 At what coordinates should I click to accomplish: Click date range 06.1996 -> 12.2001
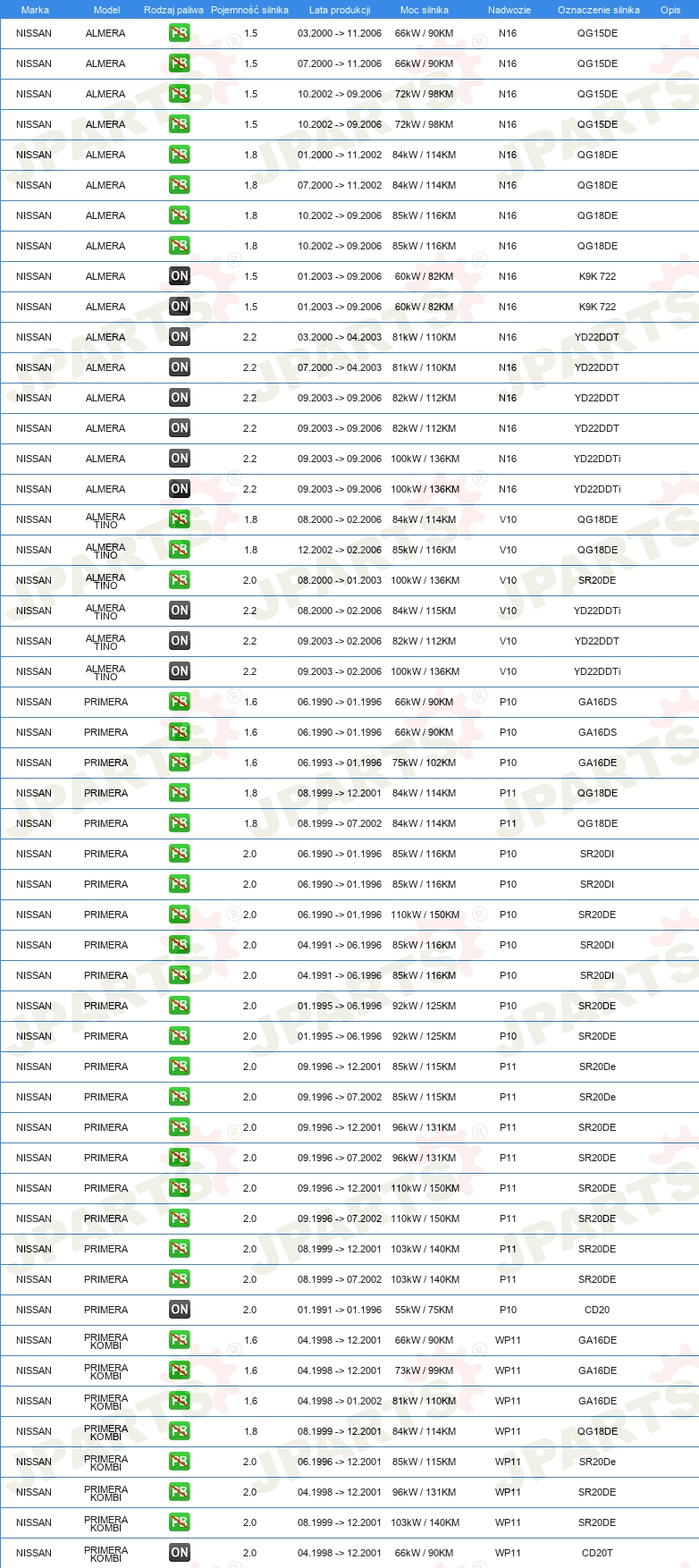click(340, 1462)
